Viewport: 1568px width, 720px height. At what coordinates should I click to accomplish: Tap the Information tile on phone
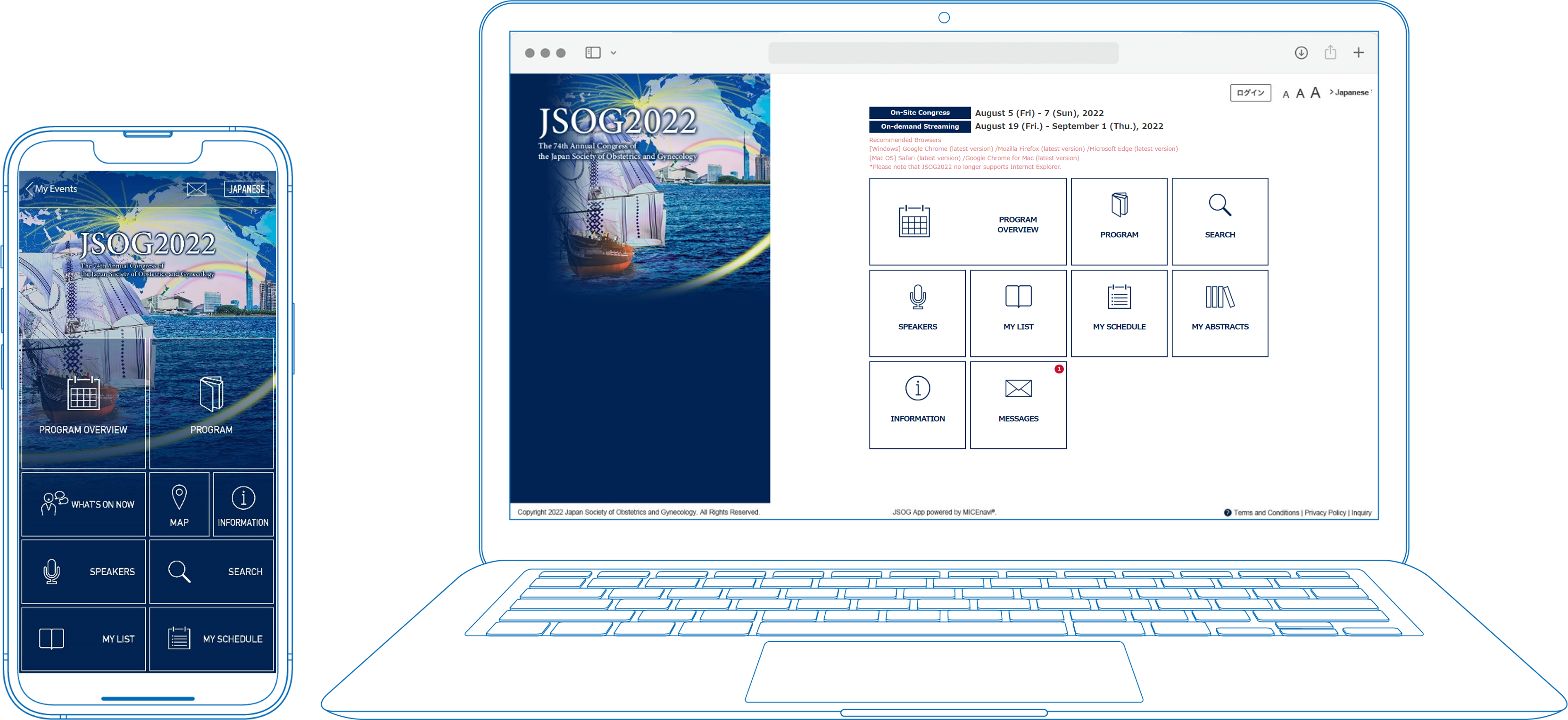click(243, 504)
